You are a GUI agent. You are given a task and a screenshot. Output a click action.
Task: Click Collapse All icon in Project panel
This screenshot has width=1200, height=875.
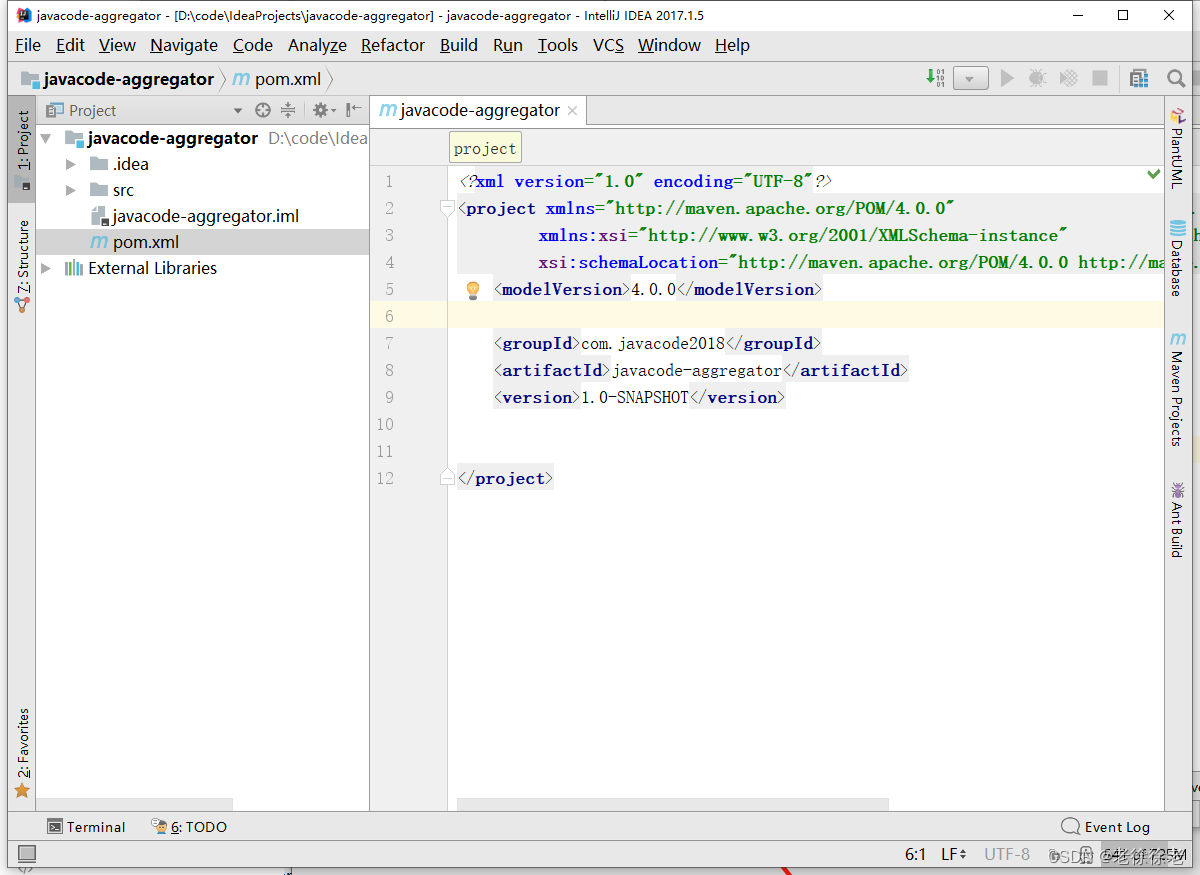point(288,110)
